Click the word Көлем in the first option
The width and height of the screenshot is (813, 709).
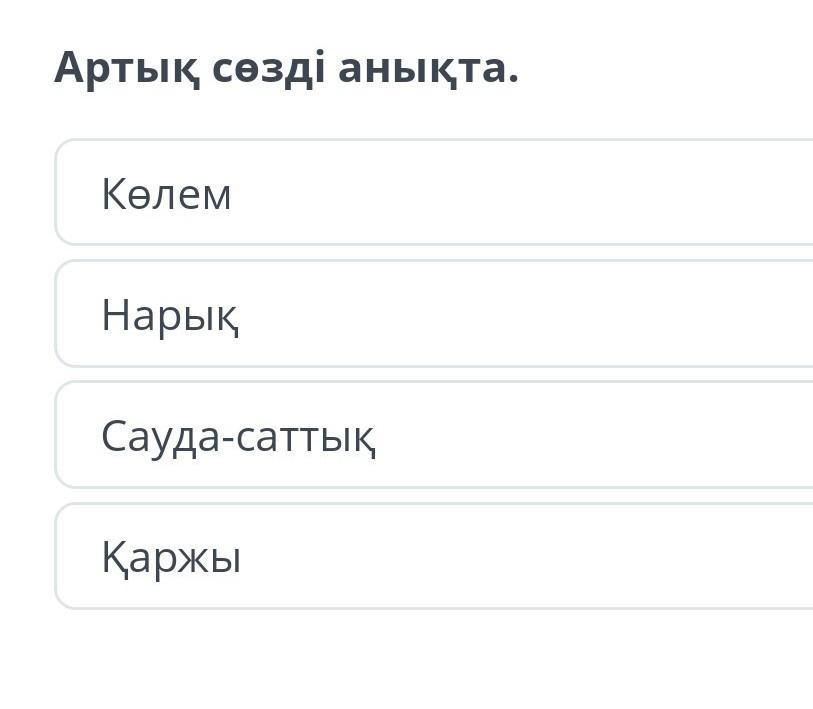tap(166, 194)
